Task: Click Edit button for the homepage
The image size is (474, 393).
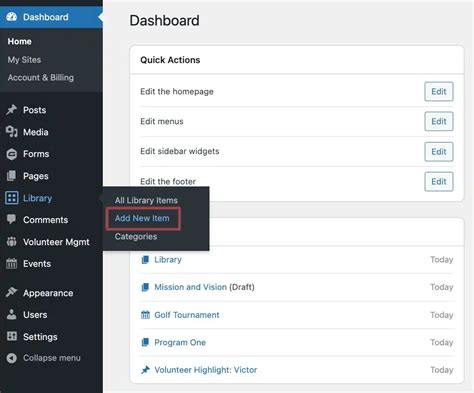Action: tap(439, 91)
